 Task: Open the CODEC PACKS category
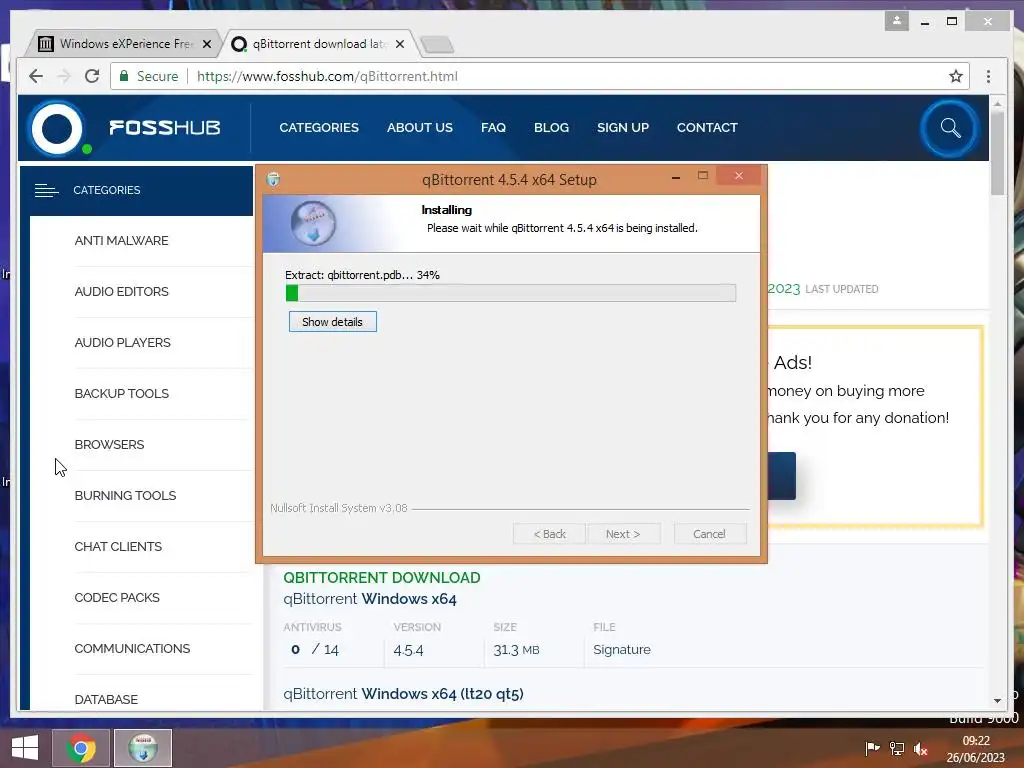click(117, 597)
